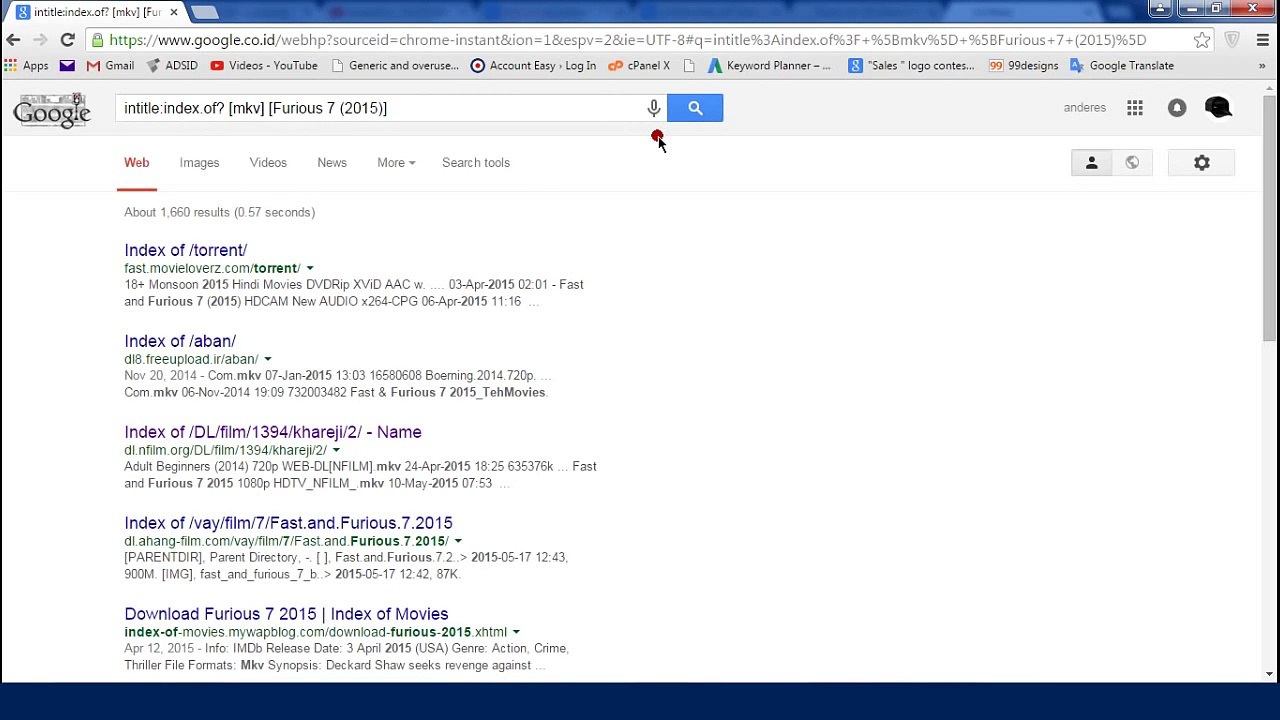1280x720 pixels.
Task: Open the ADSID bookmark
Action: pos(172,66)
